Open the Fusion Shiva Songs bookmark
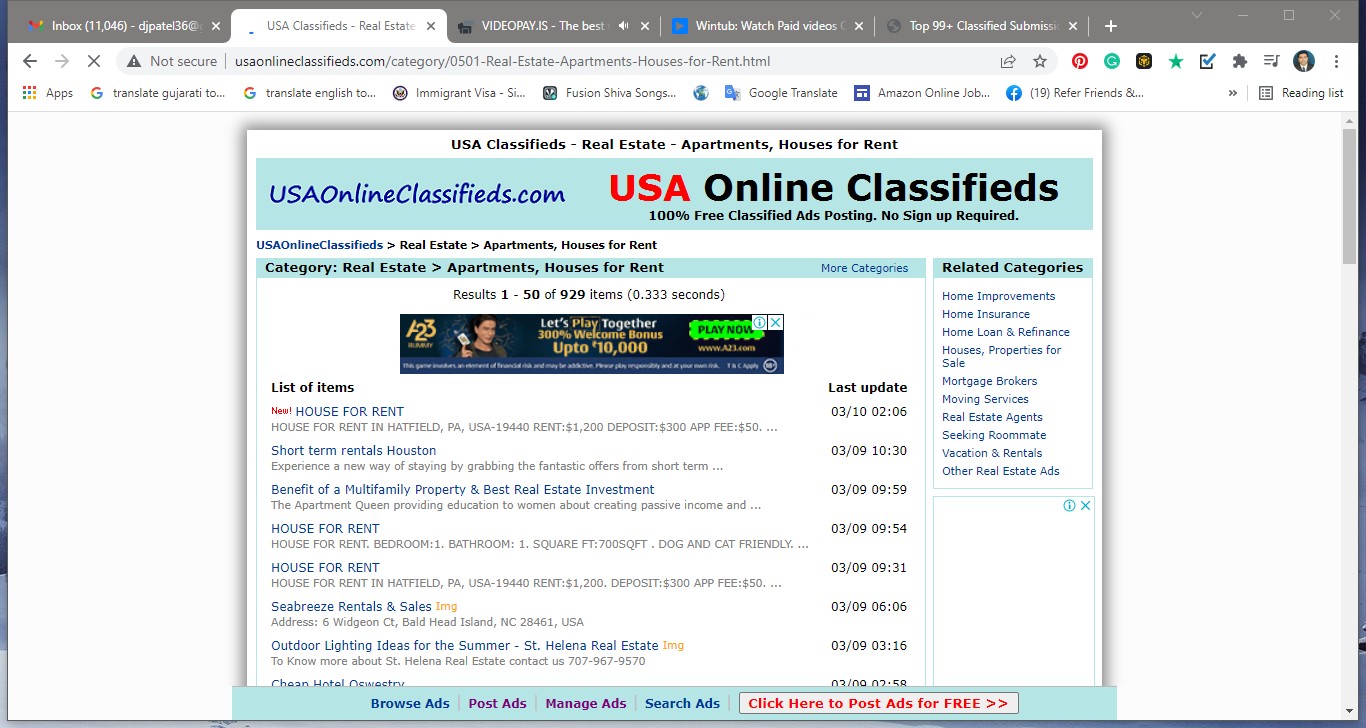Viewport: 1366px width, 728px height. point(610,93)
